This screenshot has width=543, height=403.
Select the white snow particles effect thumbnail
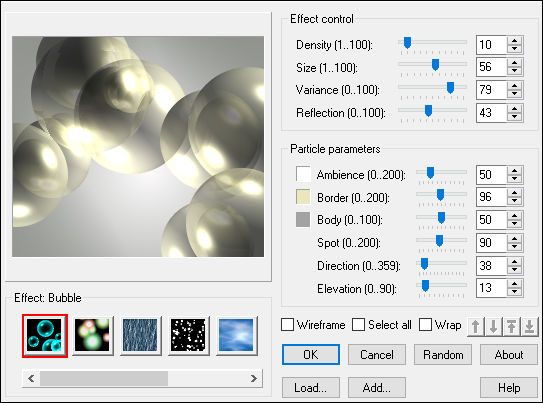(188, 335)
